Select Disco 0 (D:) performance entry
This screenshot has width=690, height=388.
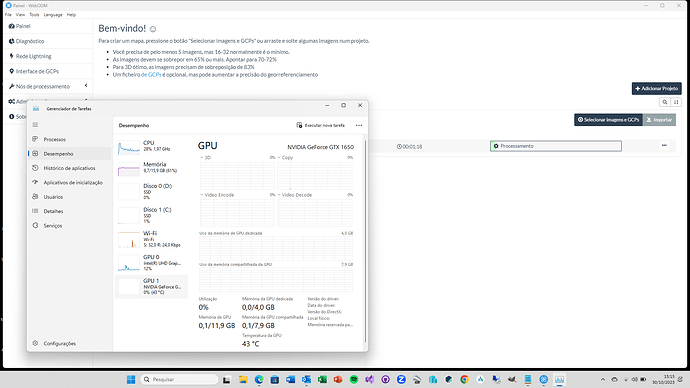pyautogui.click(x=152, y=192)
